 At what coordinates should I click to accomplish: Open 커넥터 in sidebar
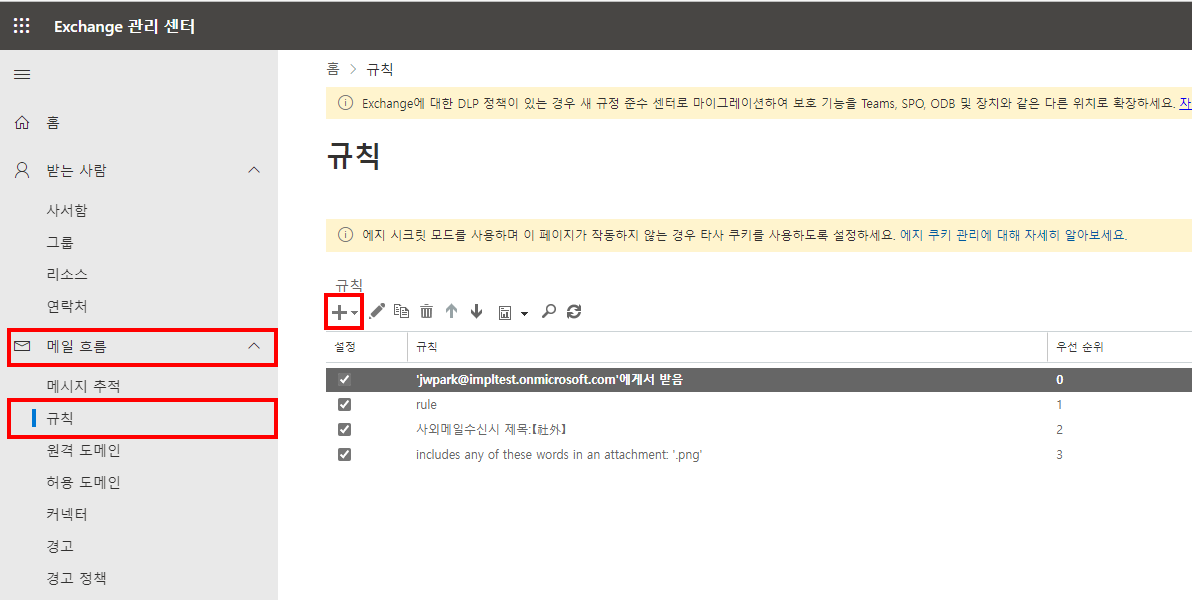click(x=67, y=514)
